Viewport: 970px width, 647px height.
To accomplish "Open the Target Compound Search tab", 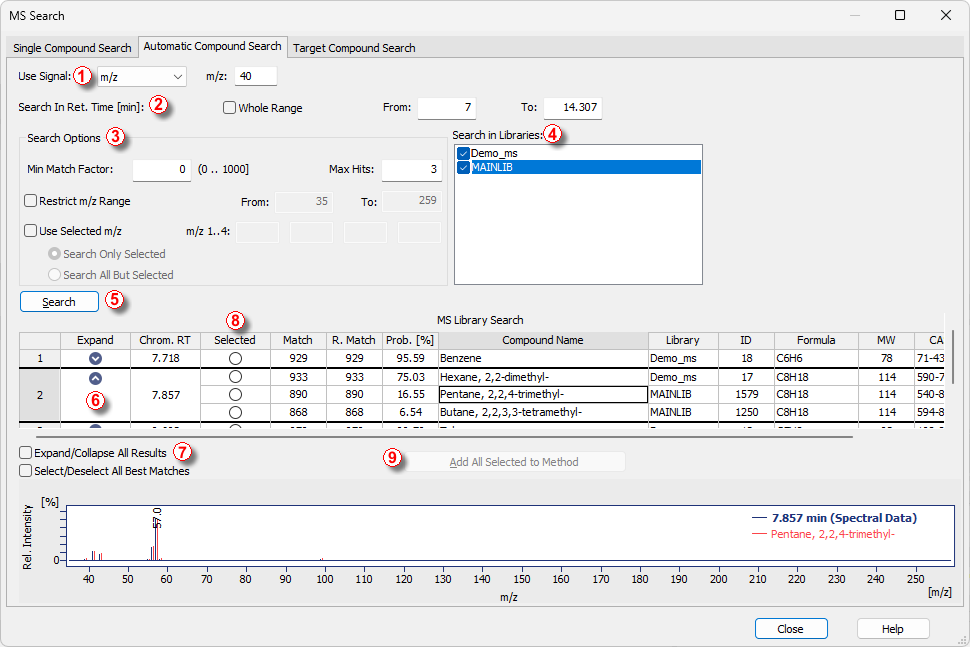I will [x=354, y=48].
